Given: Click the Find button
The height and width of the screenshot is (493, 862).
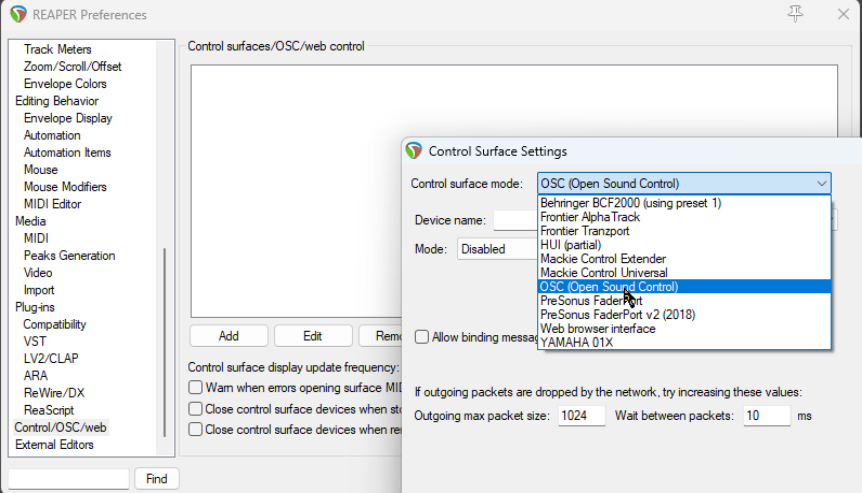Looking at the screenshot, I should (x=157, y=479).
